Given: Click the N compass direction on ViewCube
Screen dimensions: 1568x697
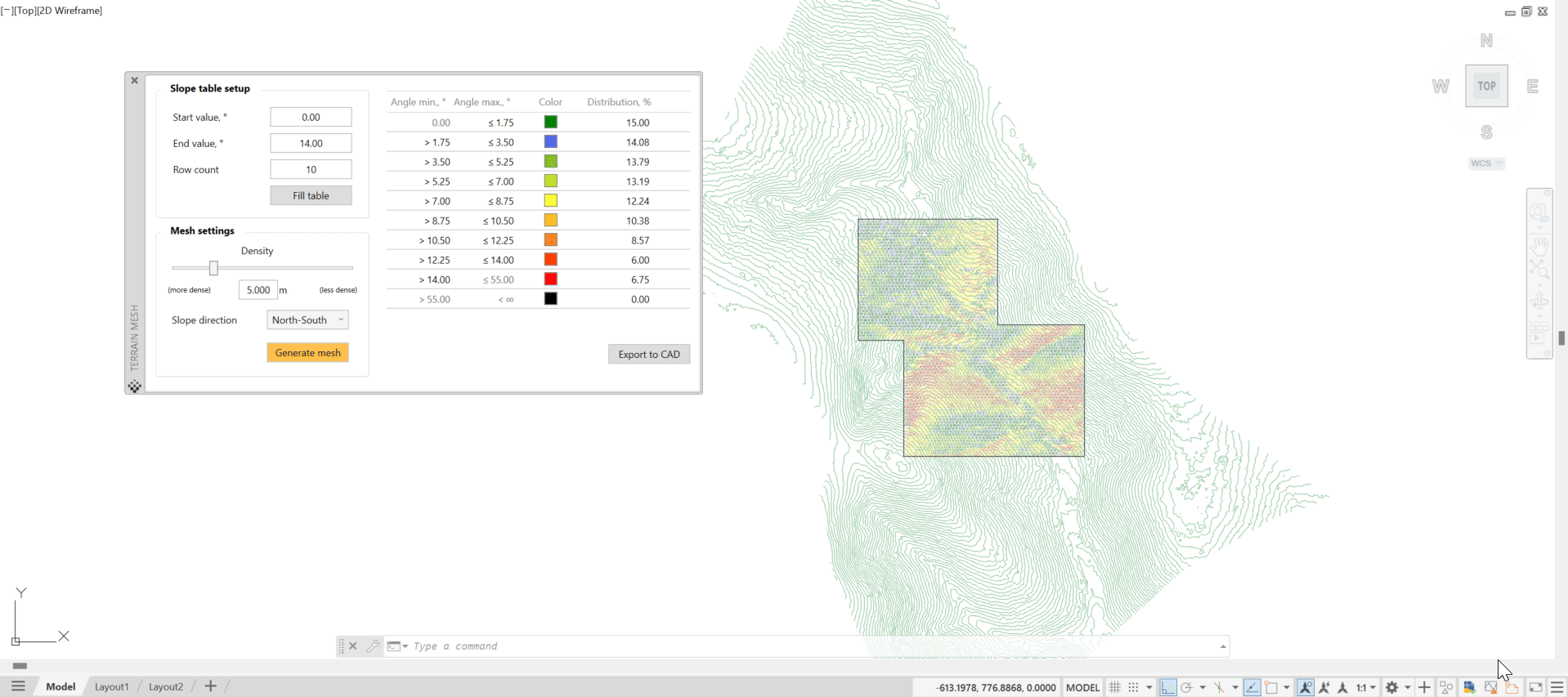Looking at the screenshot, I should pyautogui.click(x=1486, y=41).
